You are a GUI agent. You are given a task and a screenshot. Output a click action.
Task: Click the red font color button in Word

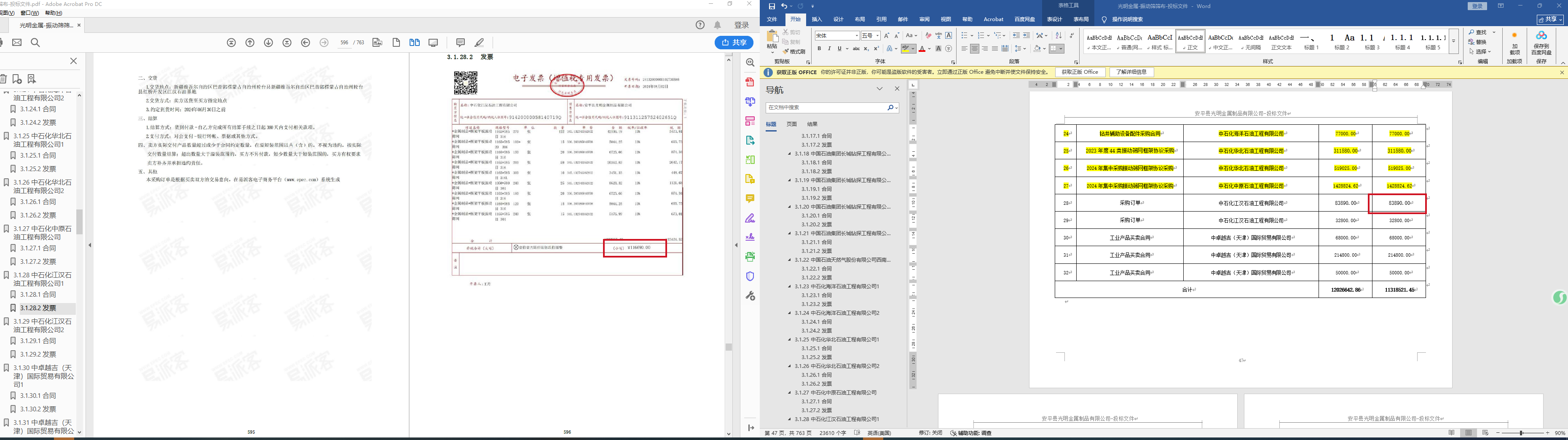pyautogui.click(x=922, y=49)
